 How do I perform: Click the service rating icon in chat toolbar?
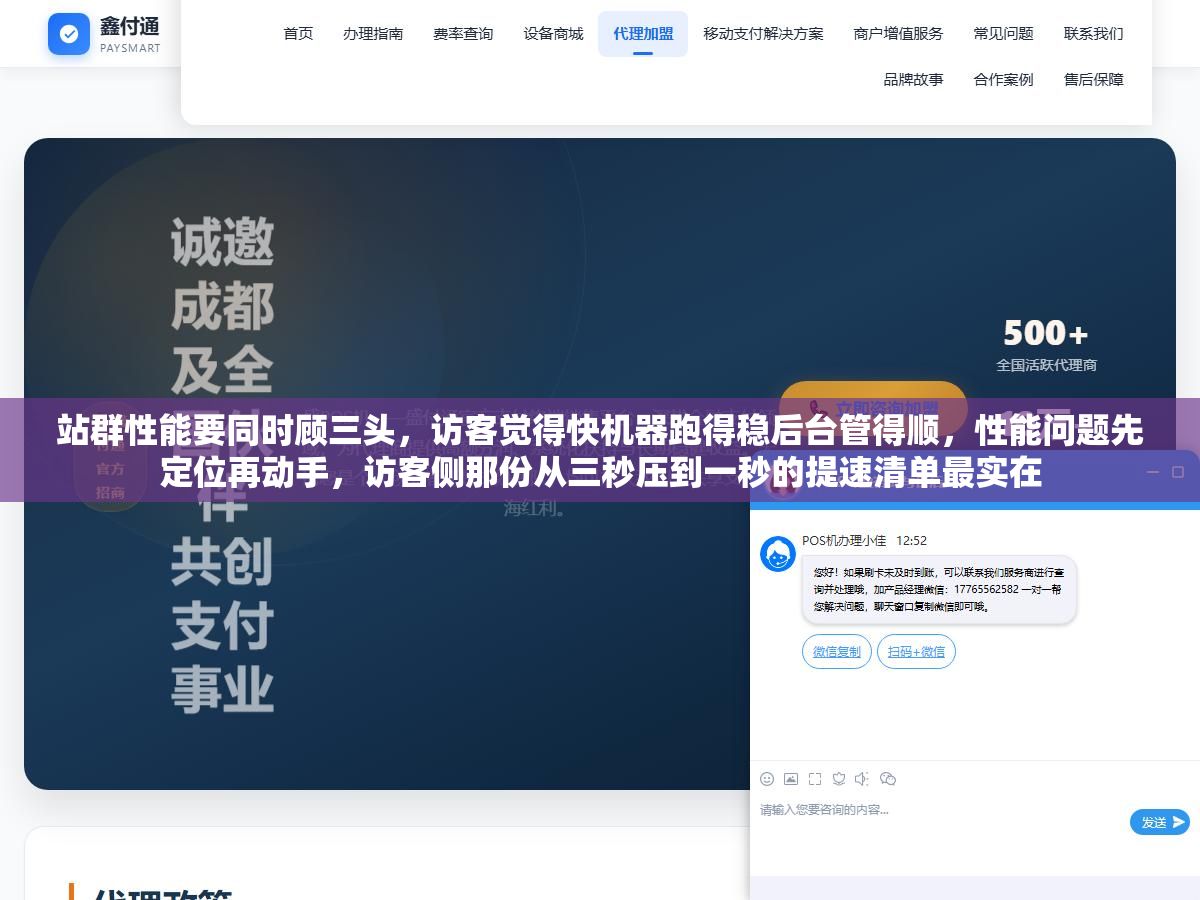[839, 779]
